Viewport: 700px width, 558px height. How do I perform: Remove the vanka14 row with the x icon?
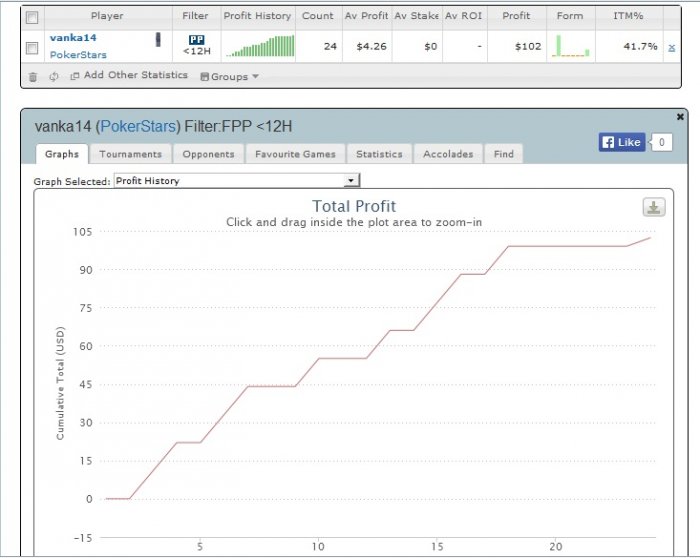[671, 47]
